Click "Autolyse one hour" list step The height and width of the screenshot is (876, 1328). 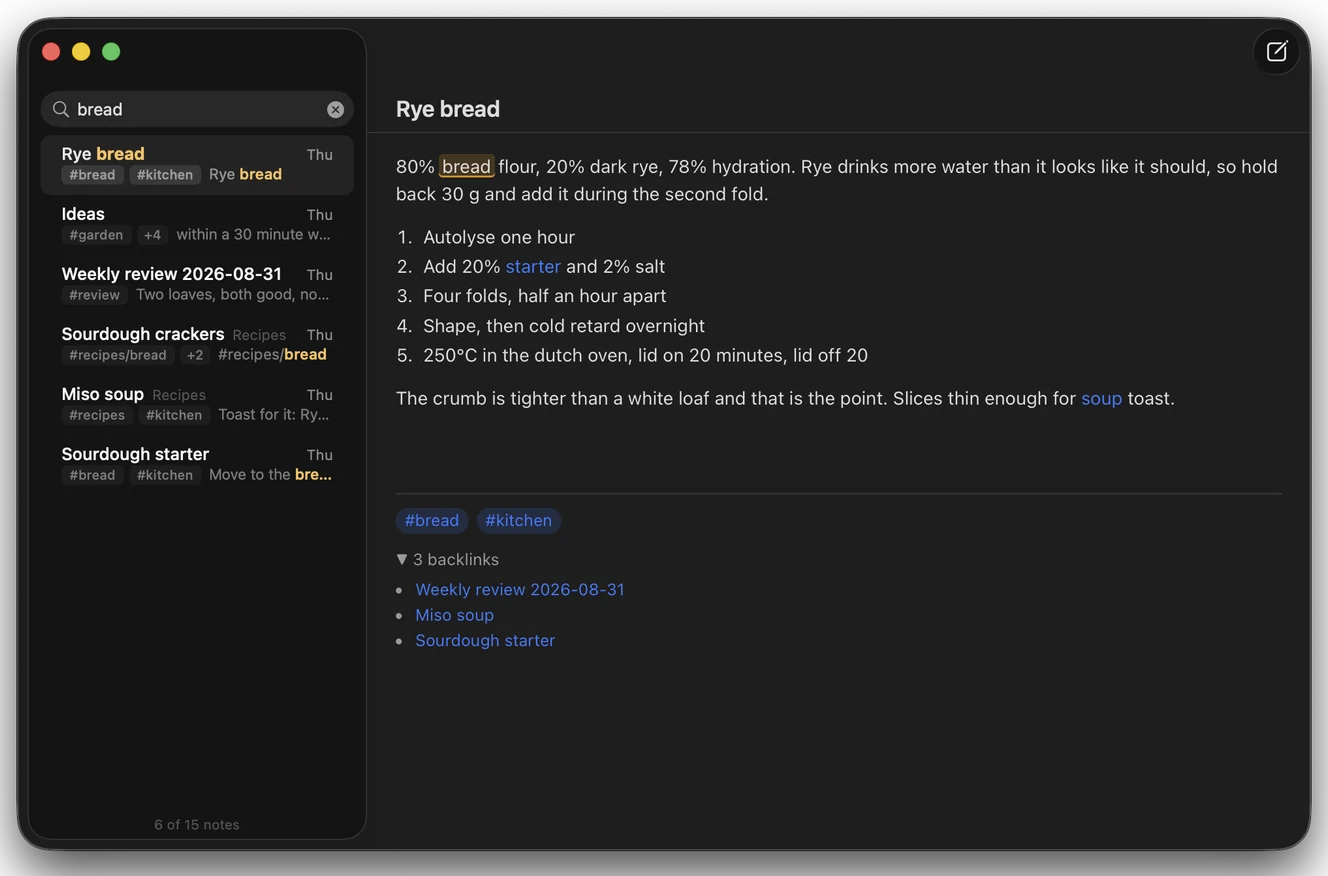[499, 237]
